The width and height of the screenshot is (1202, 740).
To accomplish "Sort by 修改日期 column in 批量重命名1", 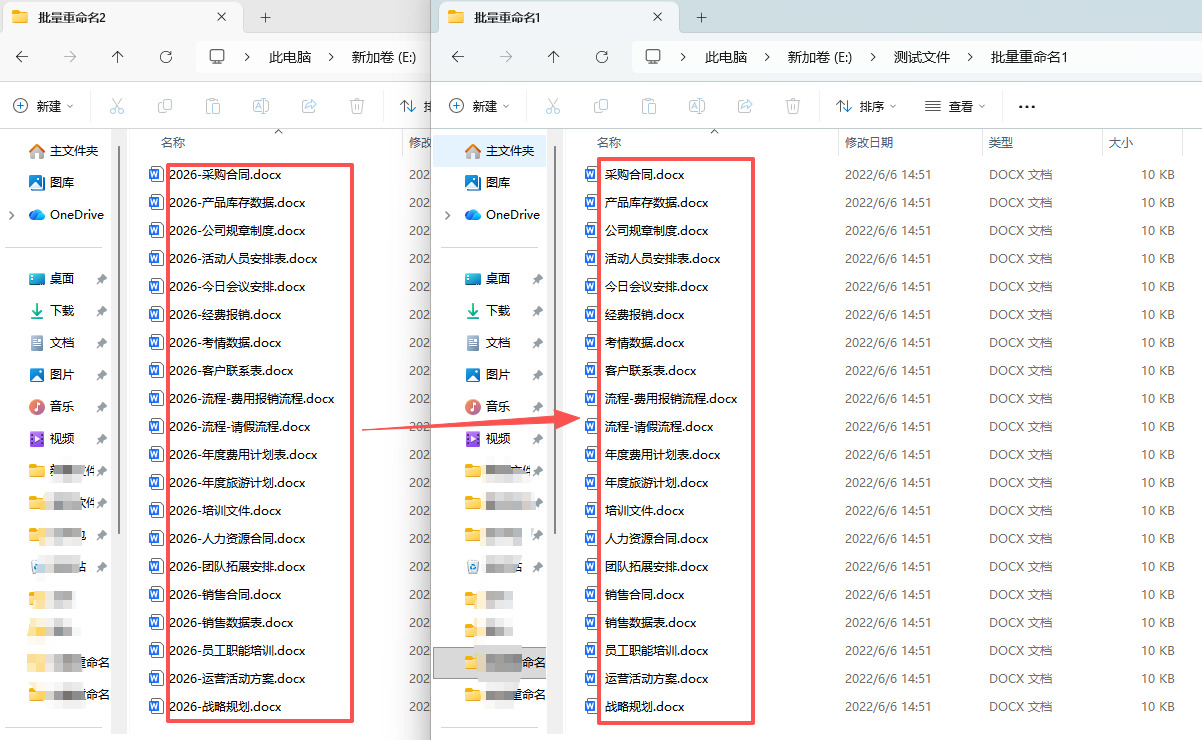I will pyautogui.click(x=869, y=143).
